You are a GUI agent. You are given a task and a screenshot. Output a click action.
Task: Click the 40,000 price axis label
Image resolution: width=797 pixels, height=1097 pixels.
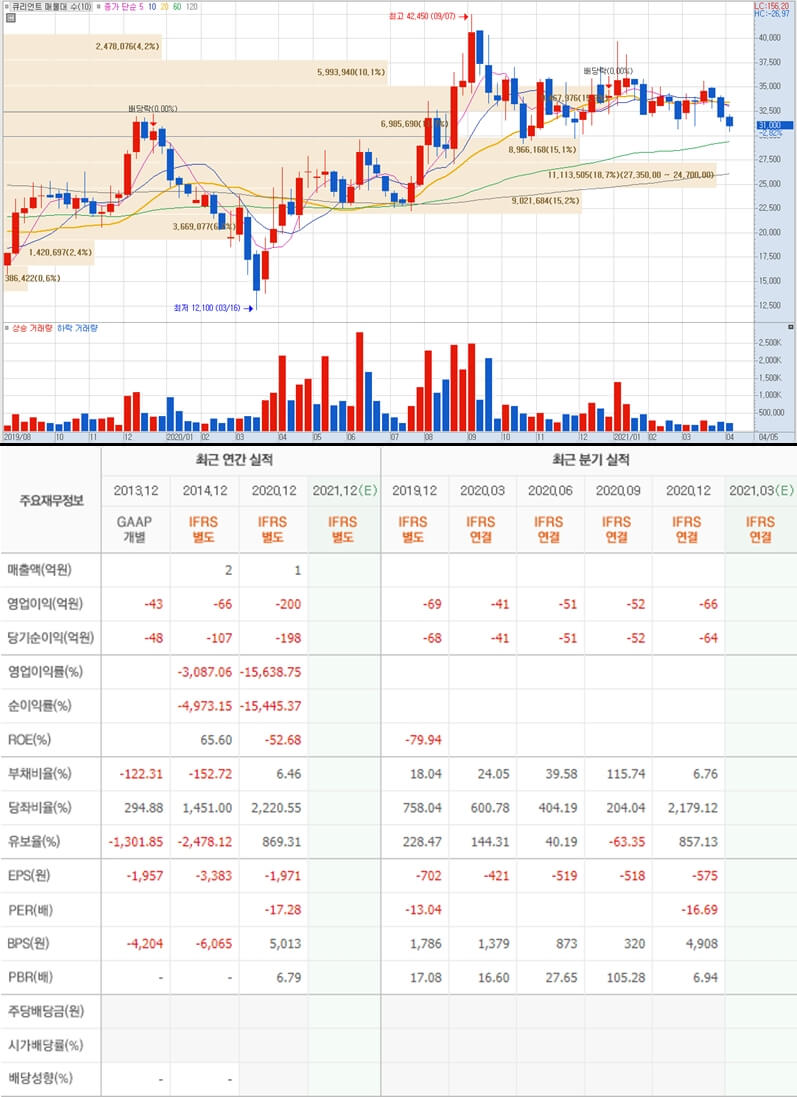(769, 38)
